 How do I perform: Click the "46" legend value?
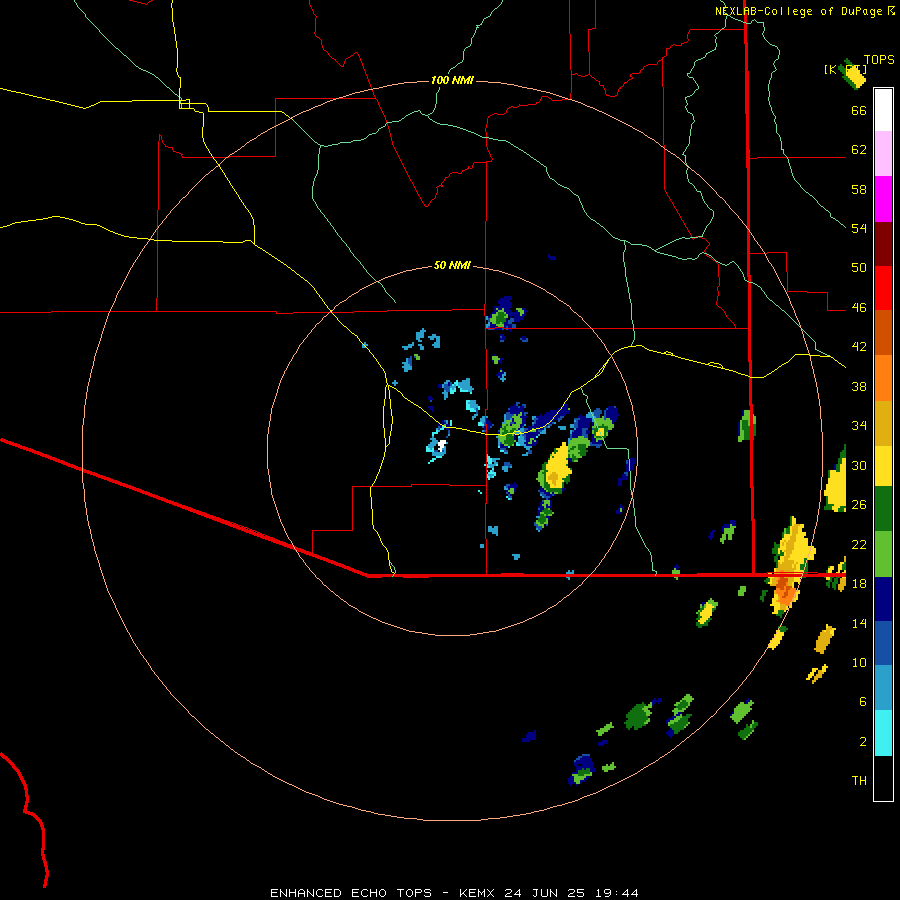coord(859,308)
